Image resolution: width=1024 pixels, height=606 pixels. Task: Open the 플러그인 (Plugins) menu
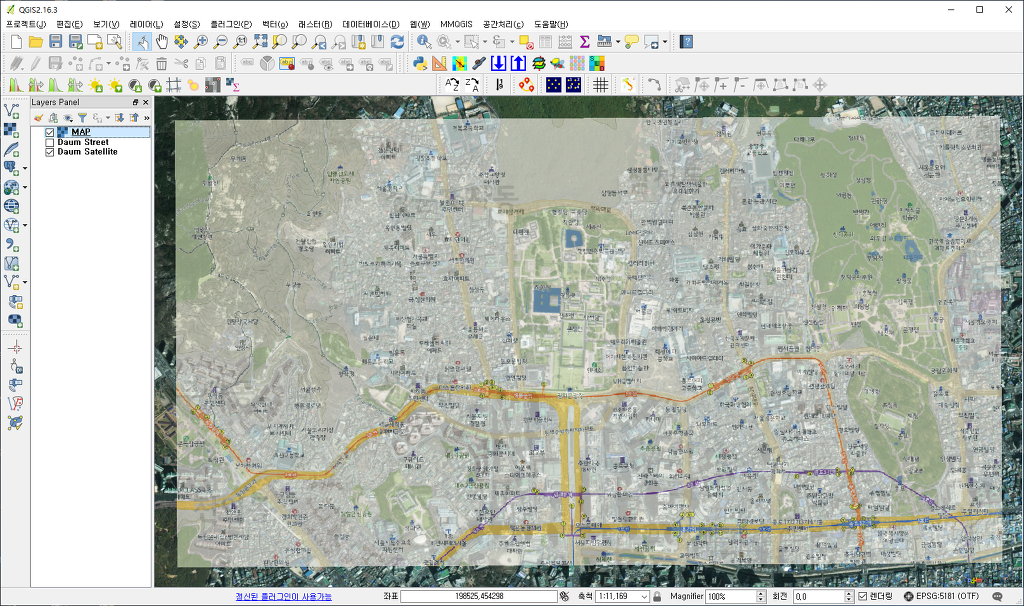pos(231,23)
